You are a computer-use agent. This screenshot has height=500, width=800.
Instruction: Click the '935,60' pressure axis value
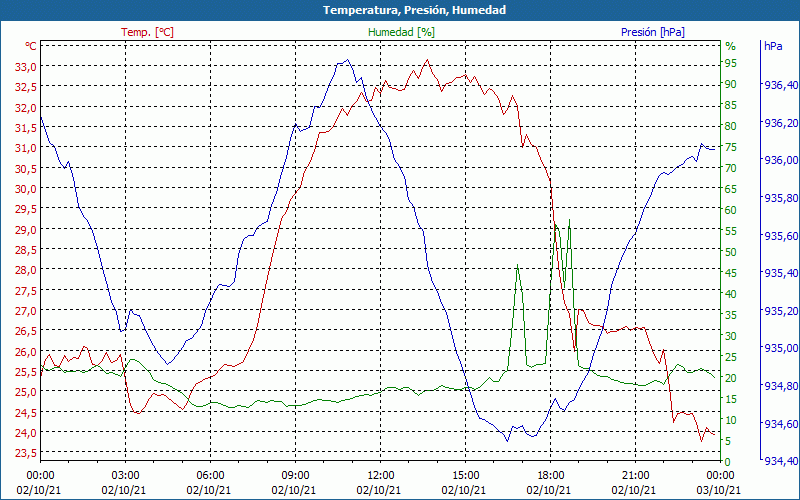(x=781, y=236)
